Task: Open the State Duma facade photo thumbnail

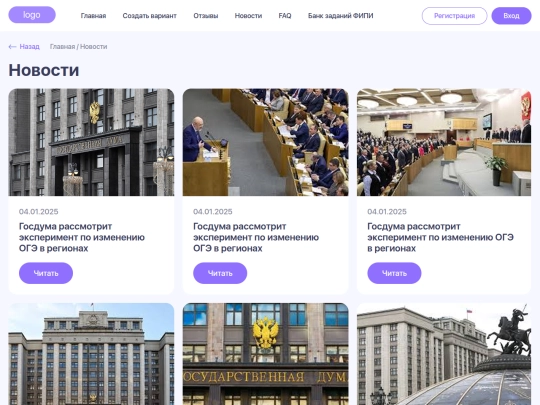Action: coord(91,142)
